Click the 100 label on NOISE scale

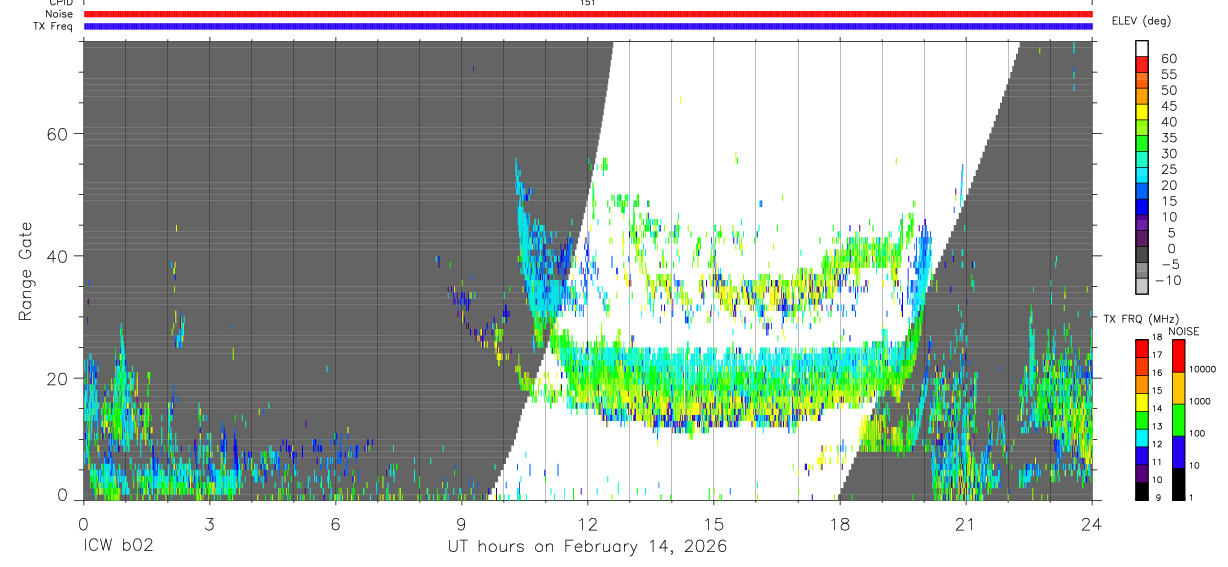pos(1197,433)
